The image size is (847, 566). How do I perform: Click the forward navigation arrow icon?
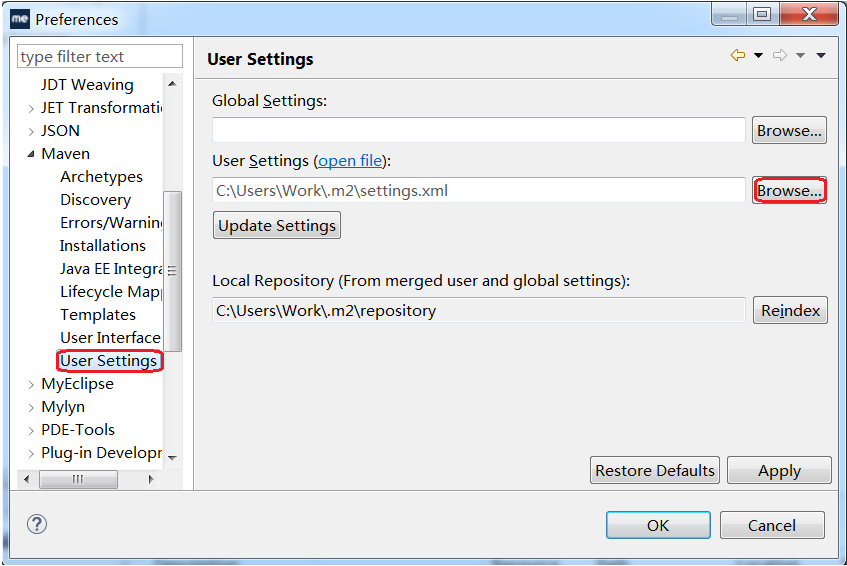[x=779, y=55]
